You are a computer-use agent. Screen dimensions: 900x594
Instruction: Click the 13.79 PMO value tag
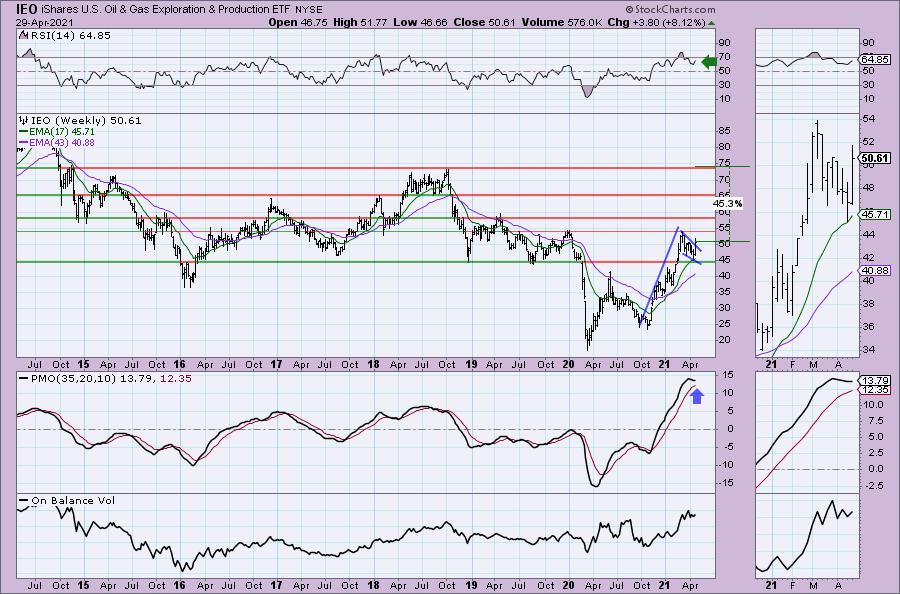[875, 381]
